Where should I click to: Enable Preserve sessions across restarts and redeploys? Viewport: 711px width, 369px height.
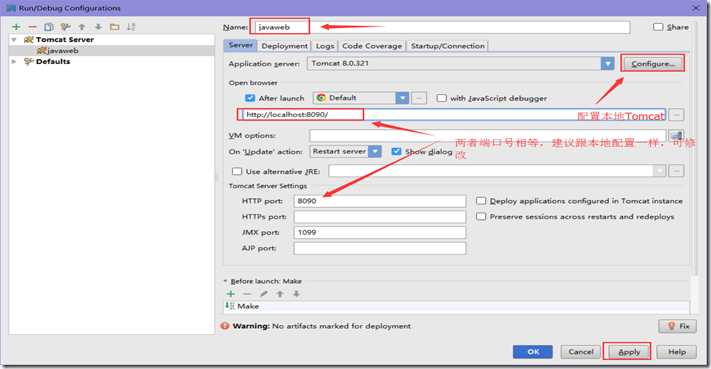(x=481, y=216)
